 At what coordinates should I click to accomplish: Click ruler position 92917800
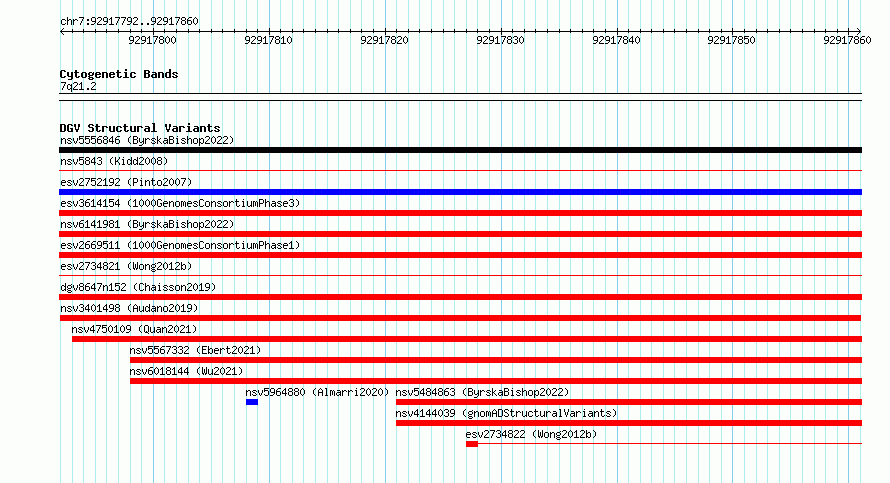tap(152, 40)
